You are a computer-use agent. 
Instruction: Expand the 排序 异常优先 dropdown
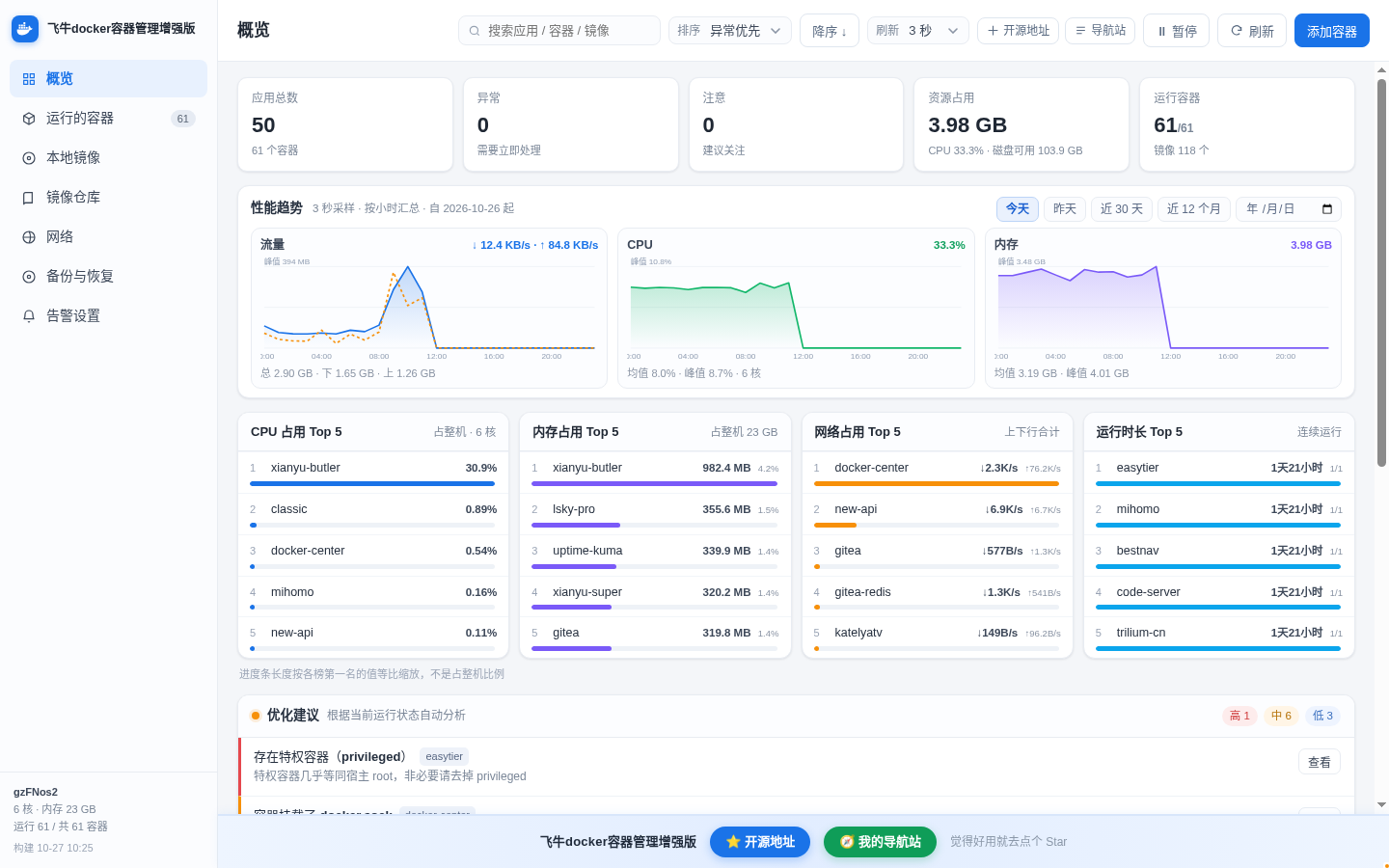click(x=730, y=31)
